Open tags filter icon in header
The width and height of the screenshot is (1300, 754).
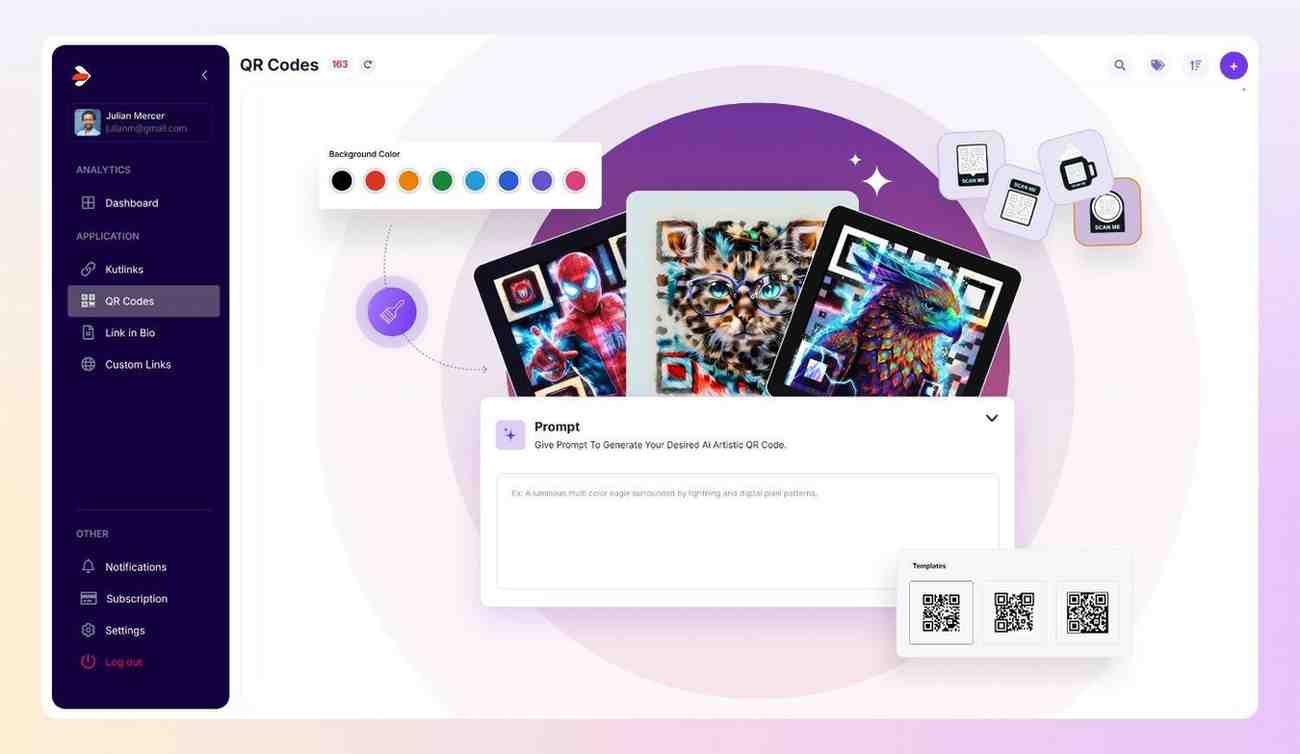[x=1157, y=66]
